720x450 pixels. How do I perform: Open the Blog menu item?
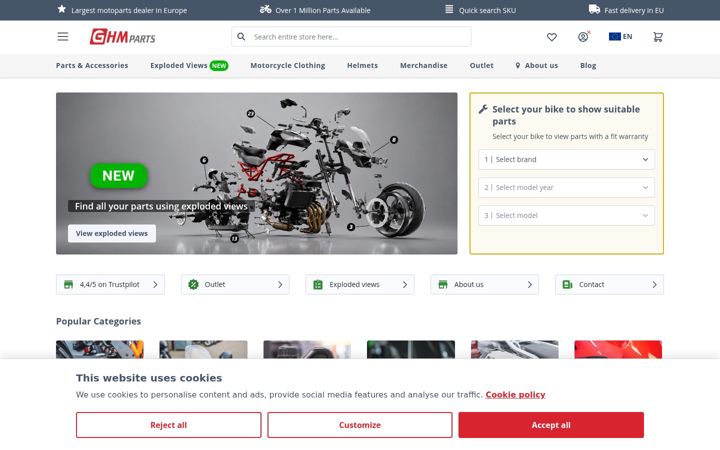(x=588, y=66)
